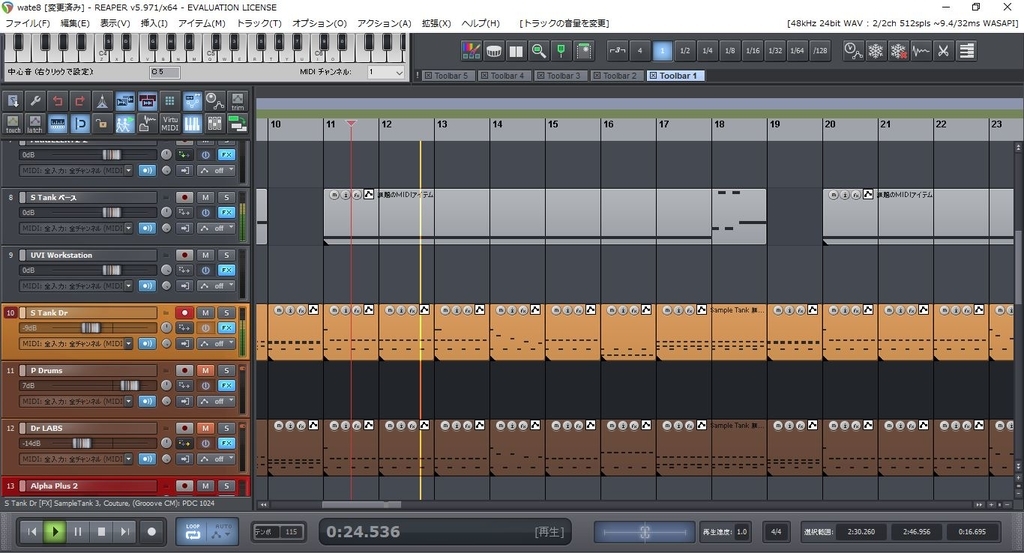This screenshot has height=553, width=1024.
Task: Open the 編集(E) menu
Action: click(x=74, y=23)
